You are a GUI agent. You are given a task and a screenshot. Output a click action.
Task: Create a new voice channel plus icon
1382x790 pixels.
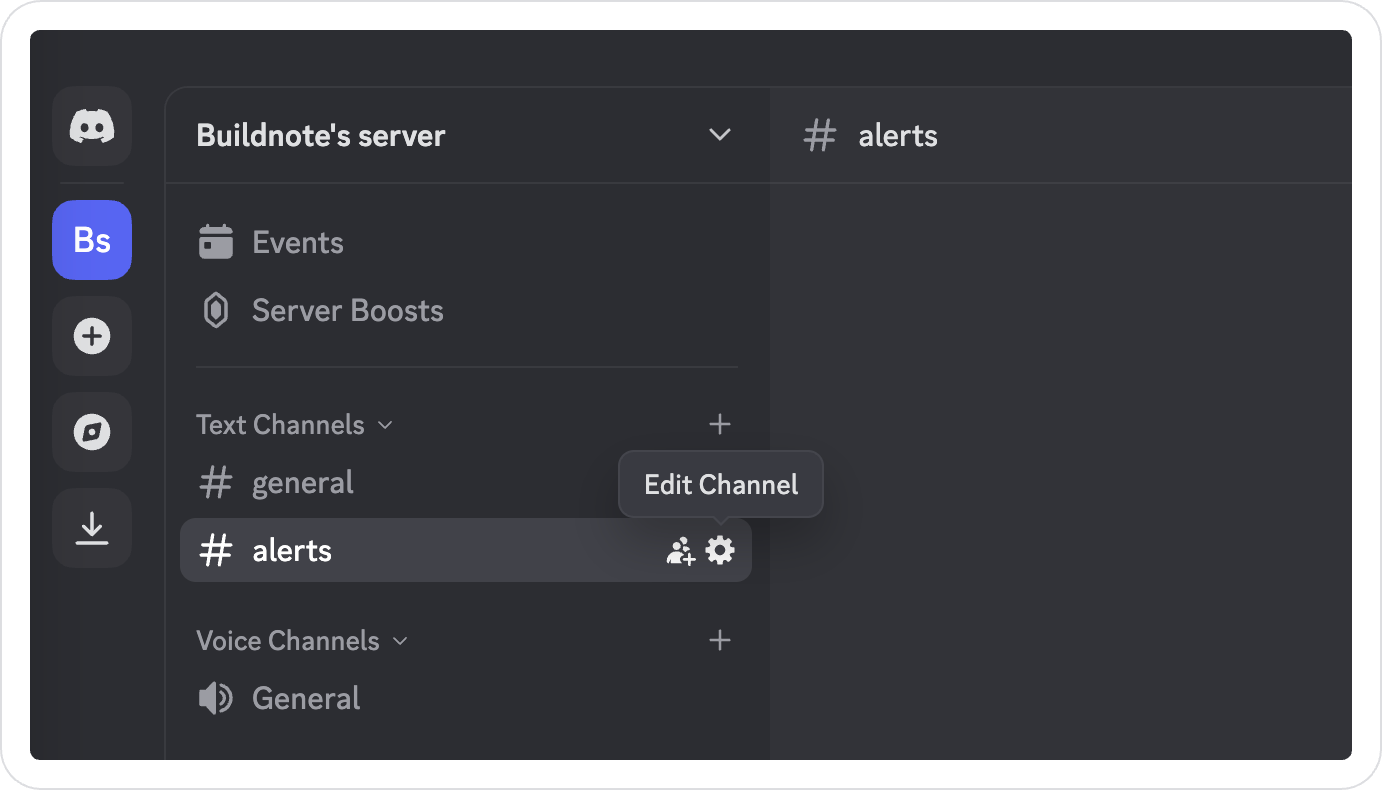coord(720,640)
